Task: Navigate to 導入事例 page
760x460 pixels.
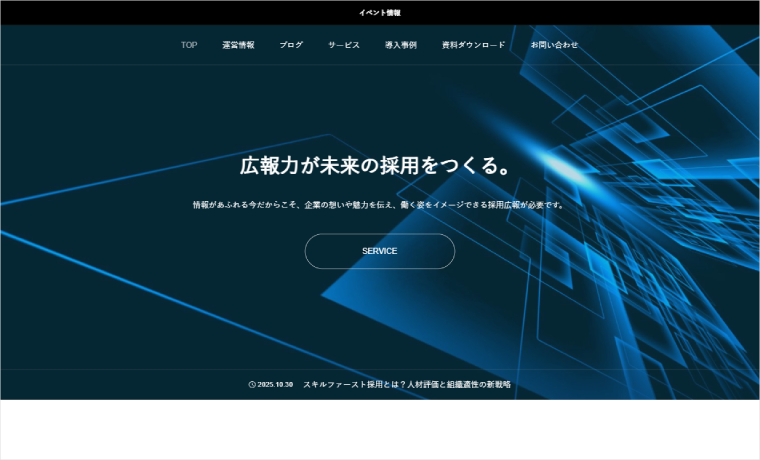Action: tap(401, 45)
